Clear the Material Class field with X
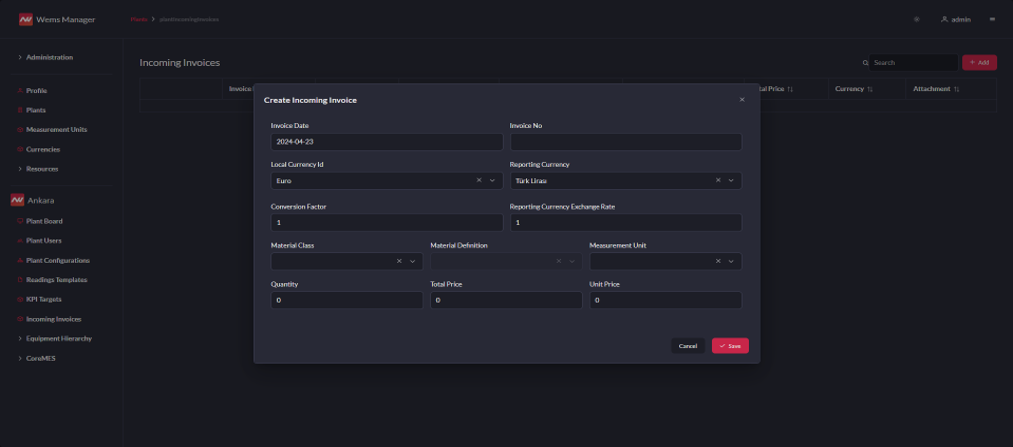This screenshot has height=447, width=1013. [399, 261]
